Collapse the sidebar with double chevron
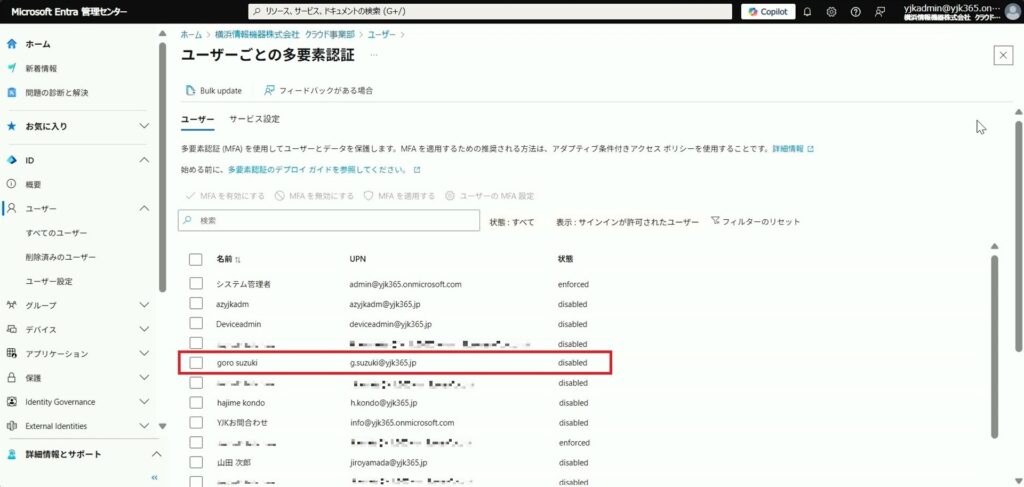Viewport: 1024px width, 487px height. click(155, 477)
